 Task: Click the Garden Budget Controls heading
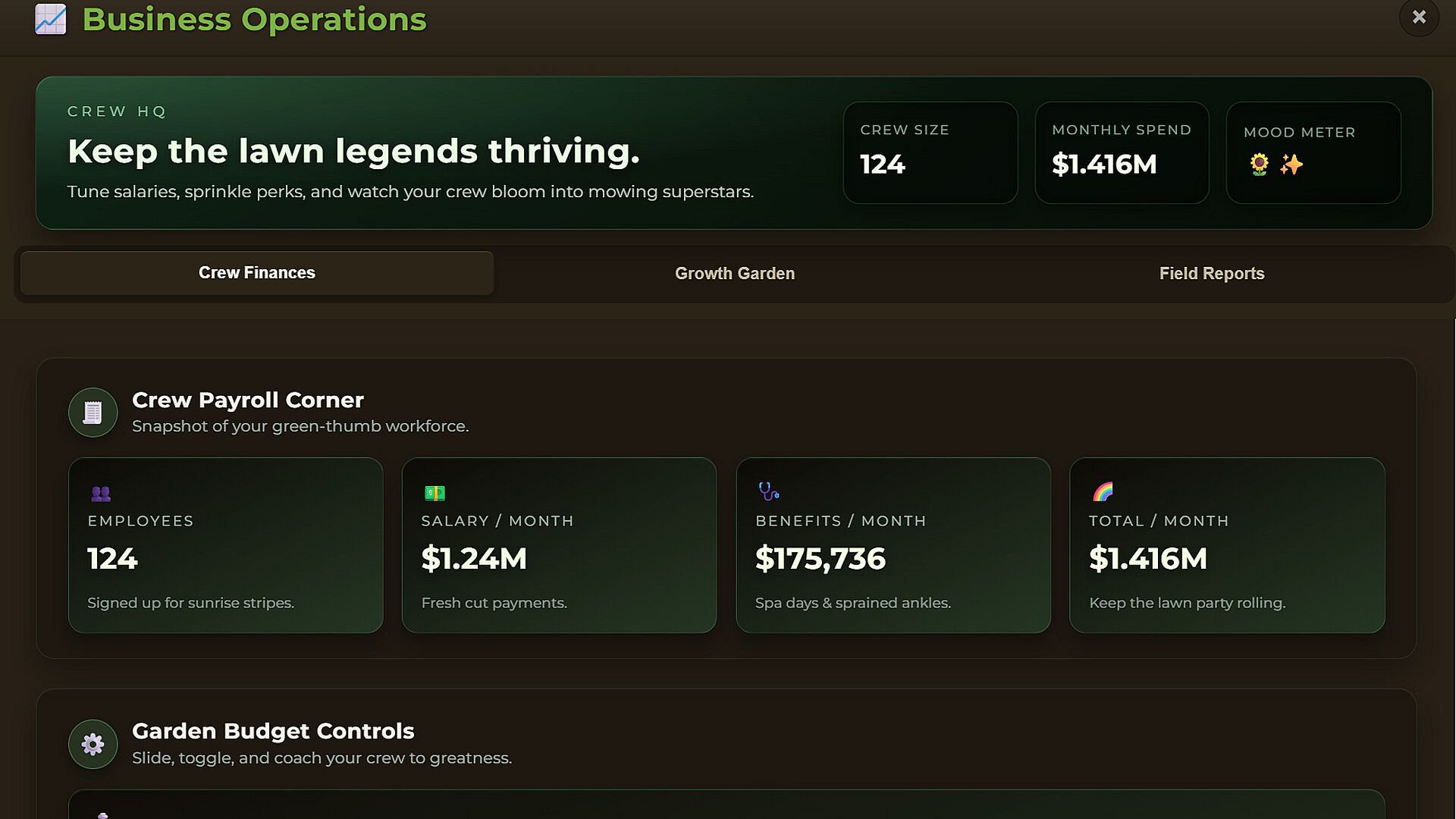[273, 731]
